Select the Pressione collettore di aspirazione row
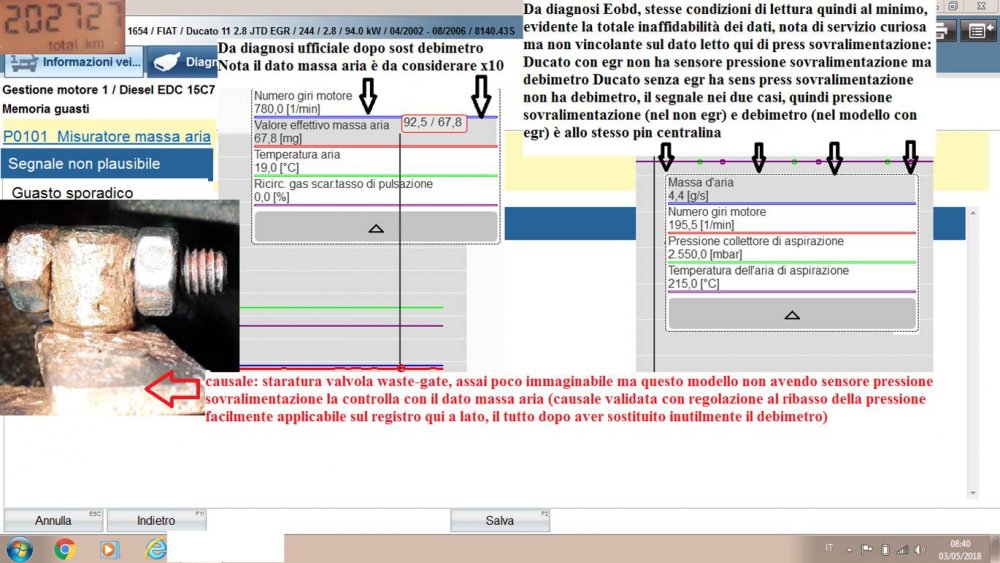Image resolution: width=1000 pixels, height=563 pixels. 791,247
